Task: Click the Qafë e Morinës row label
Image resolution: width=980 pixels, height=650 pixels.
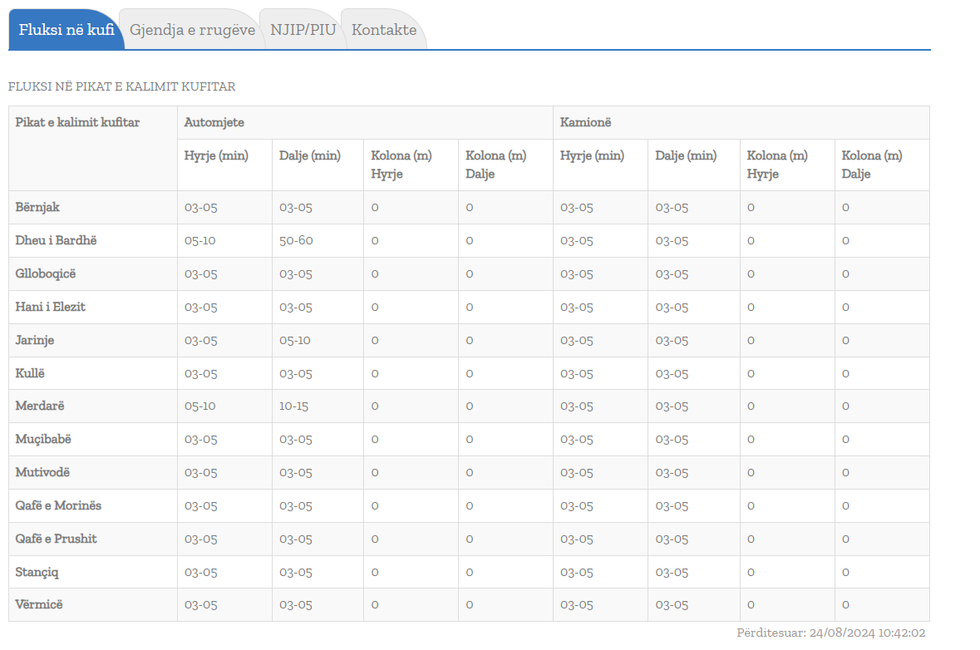Action: tap(58, 505)
